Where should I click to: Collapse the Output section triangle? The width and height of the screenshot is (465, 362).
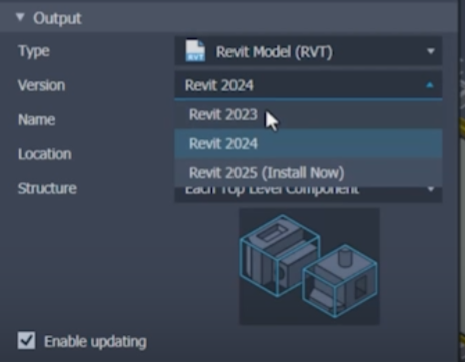coord(20,17)
